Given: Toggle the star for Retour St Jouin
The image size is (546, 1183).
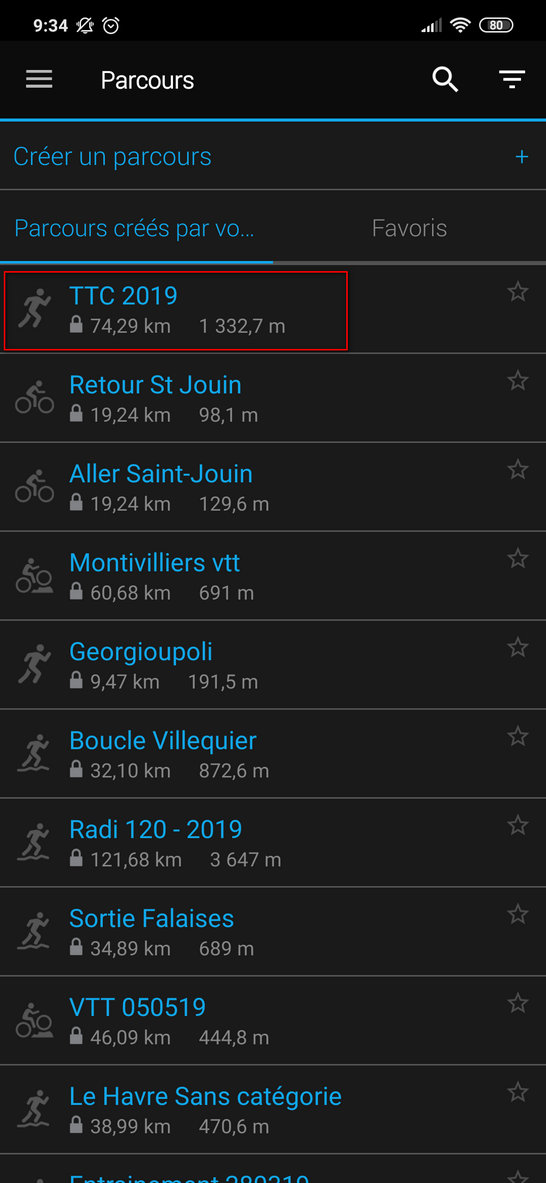Looking at the screenshot, I should tap(517, 381).
